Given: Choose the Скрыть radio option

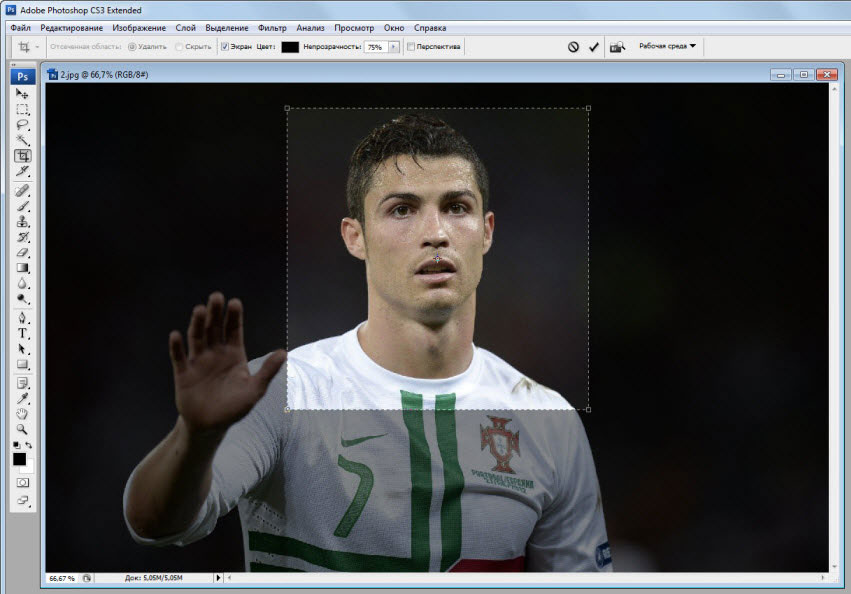Looking at the screenshot, I should [x=179, y=47].
